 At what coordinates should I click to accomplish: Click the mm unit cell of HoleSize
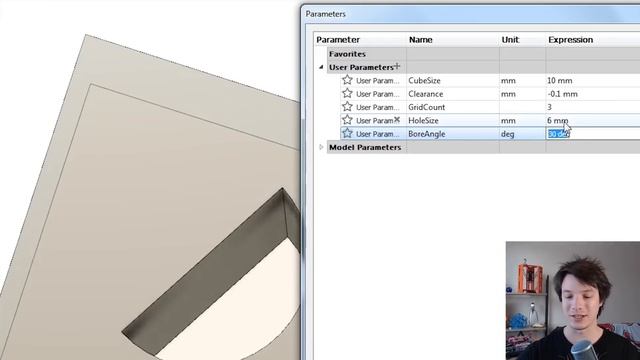point(522,120)
